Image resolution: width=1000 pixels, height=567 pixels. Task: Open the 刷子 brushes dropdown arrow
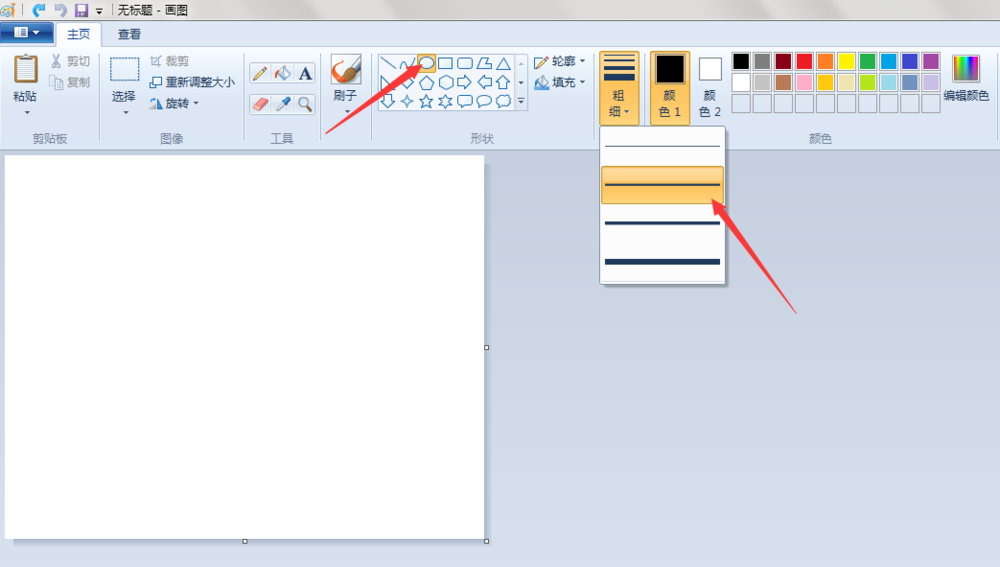(x=347, y=112)
